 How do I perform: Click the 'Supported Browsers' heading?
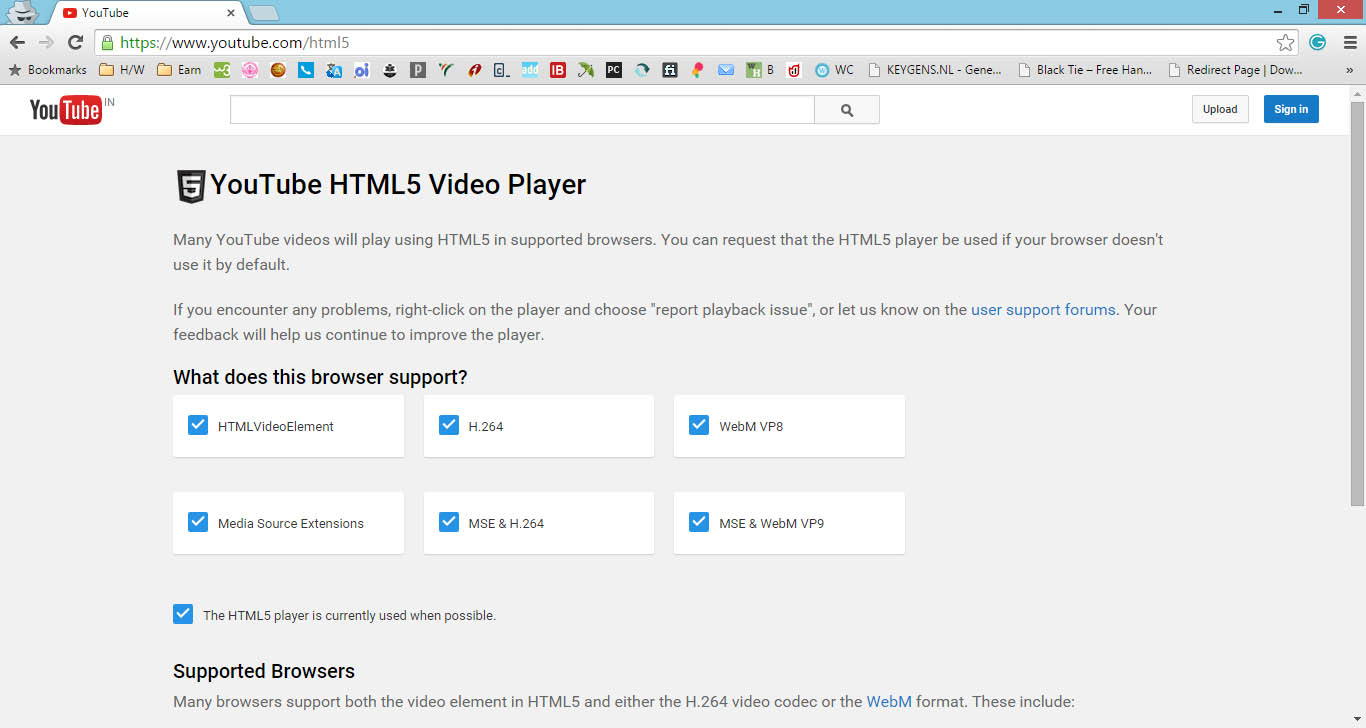tap(264, 671)
